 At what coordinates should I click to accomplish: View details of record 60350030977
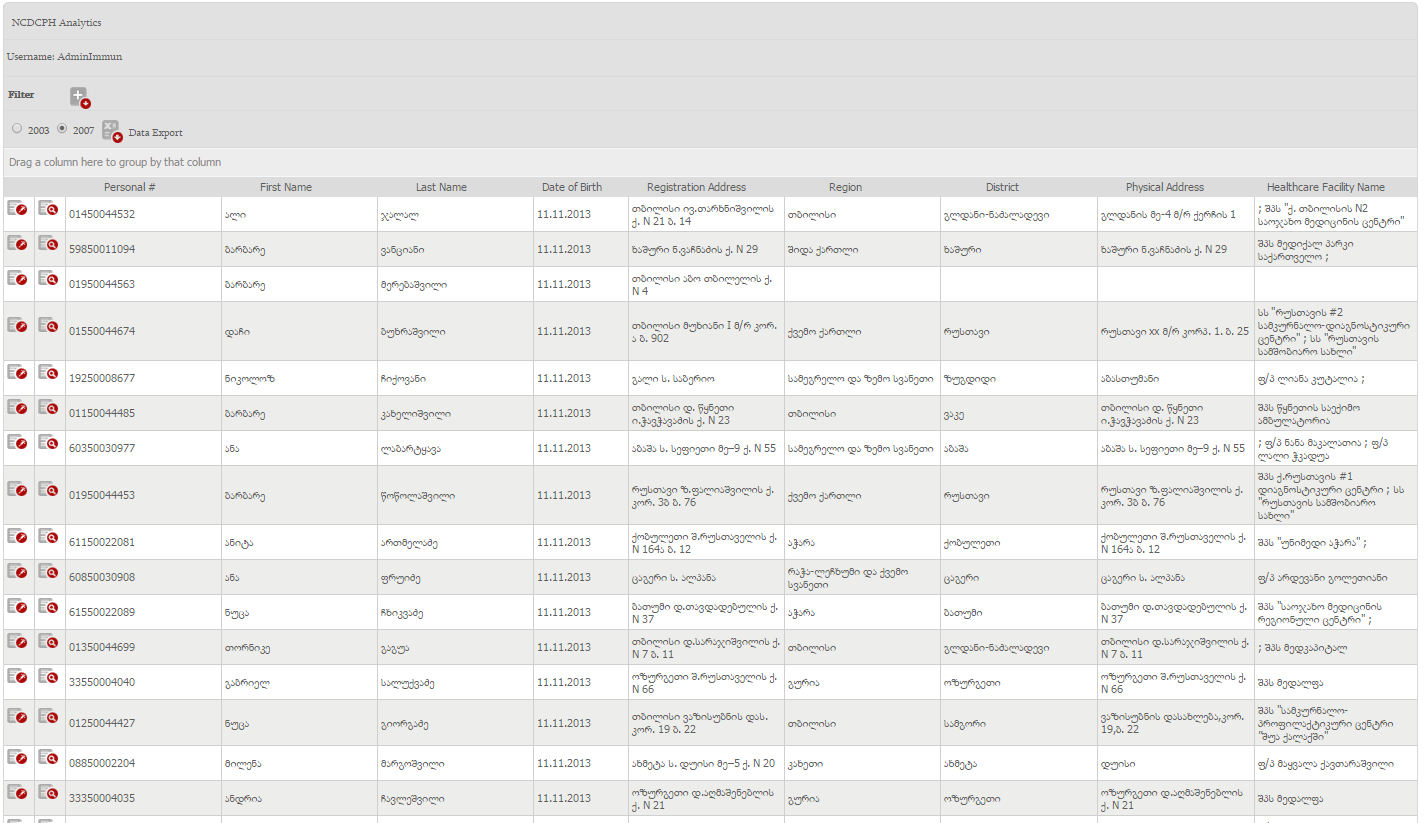48,442
